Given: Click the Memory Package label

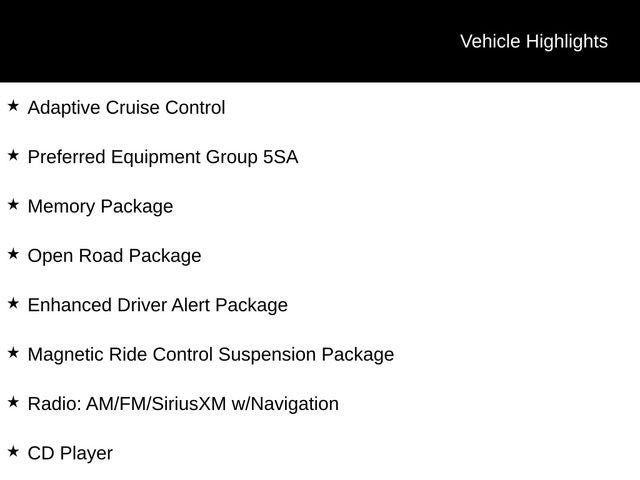Looking at the screenshot, I should [100, 206].
